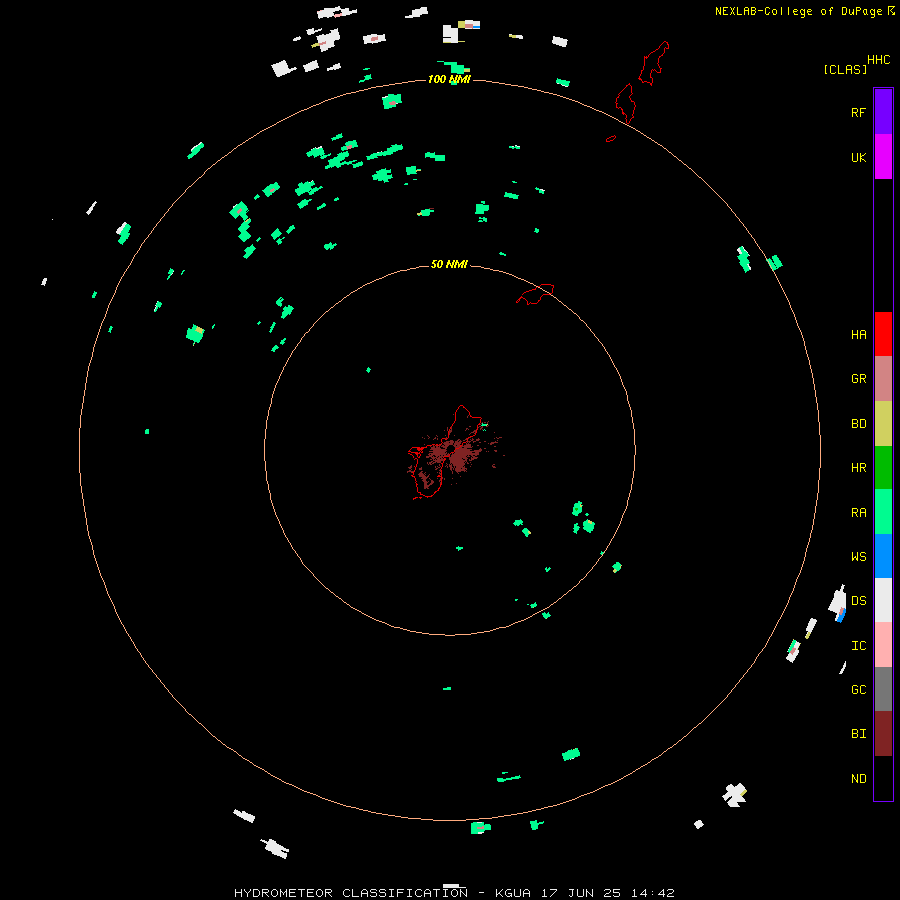The image size is (900, 900).
Task: Click the "RF" legend label
Action: (858, 112)
